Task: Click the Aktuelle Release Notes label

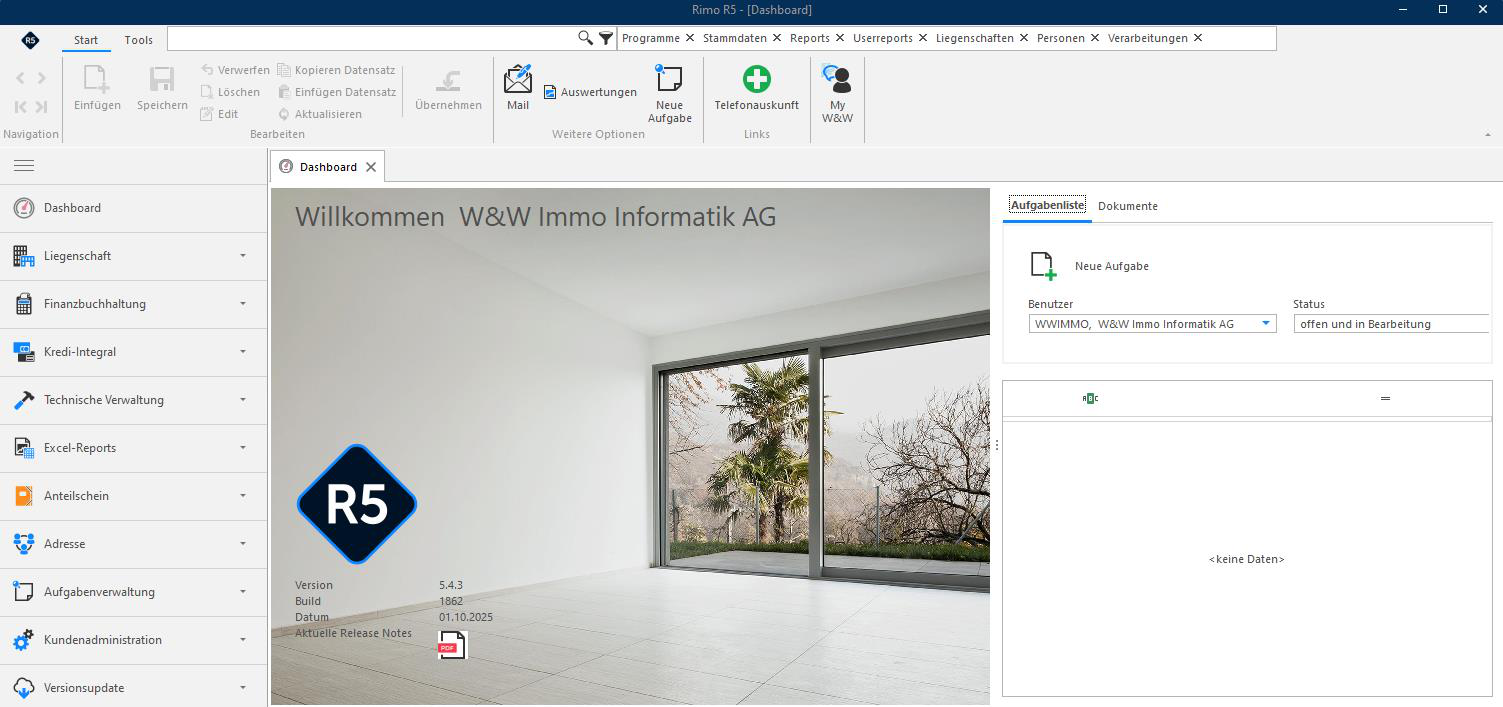Action: pos(353,633)
